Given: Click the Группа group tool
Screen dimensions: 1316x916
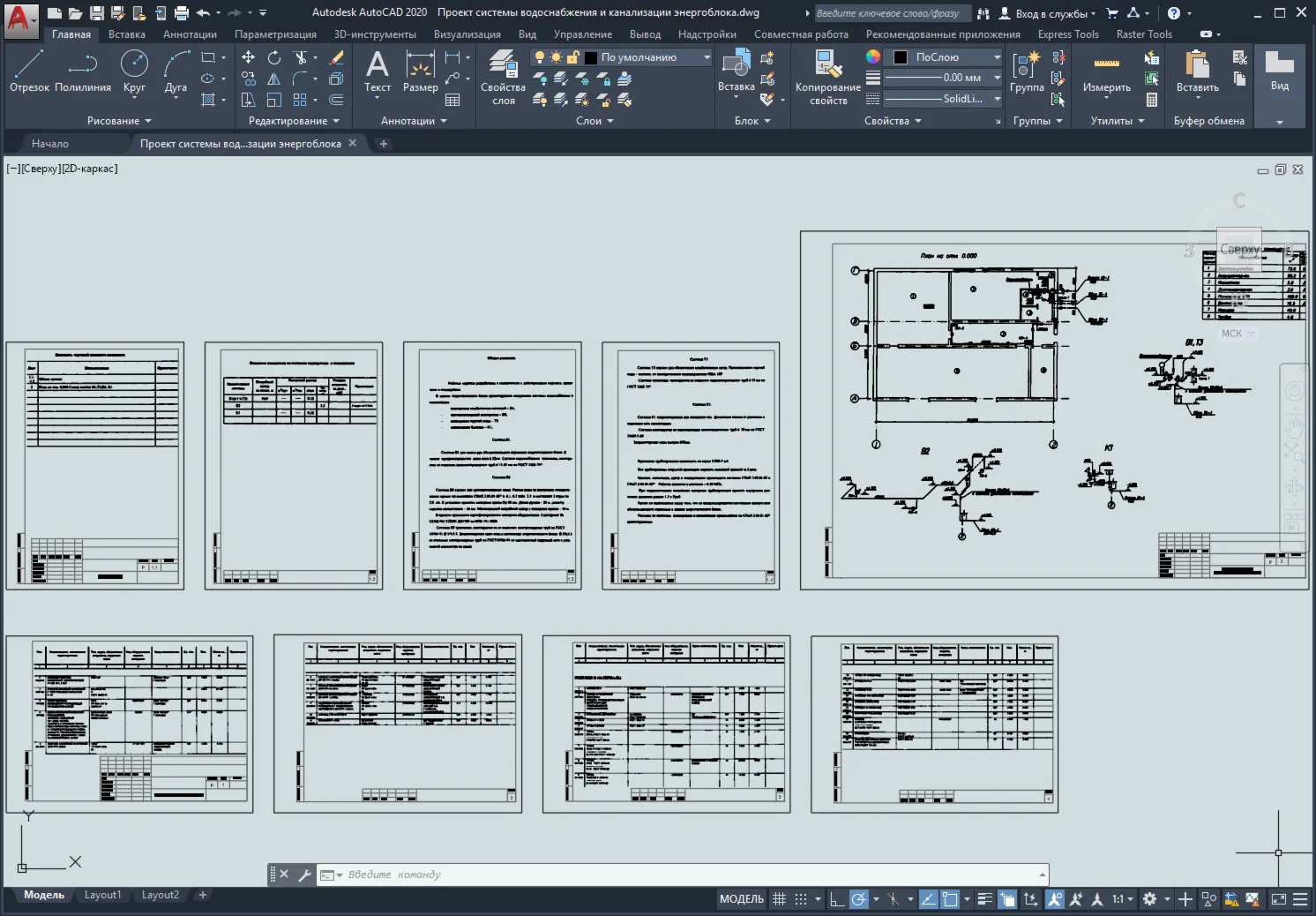Looking at the screenshot, I should (1027, 72).
